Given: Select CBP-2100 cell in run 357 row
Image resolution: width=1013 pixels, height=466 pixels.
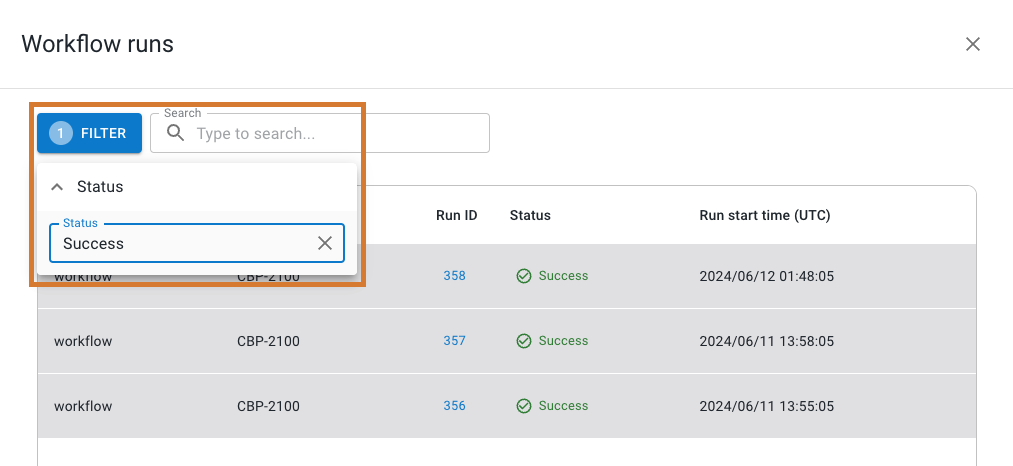Looking at the screenshot, I should pos(268,341).
